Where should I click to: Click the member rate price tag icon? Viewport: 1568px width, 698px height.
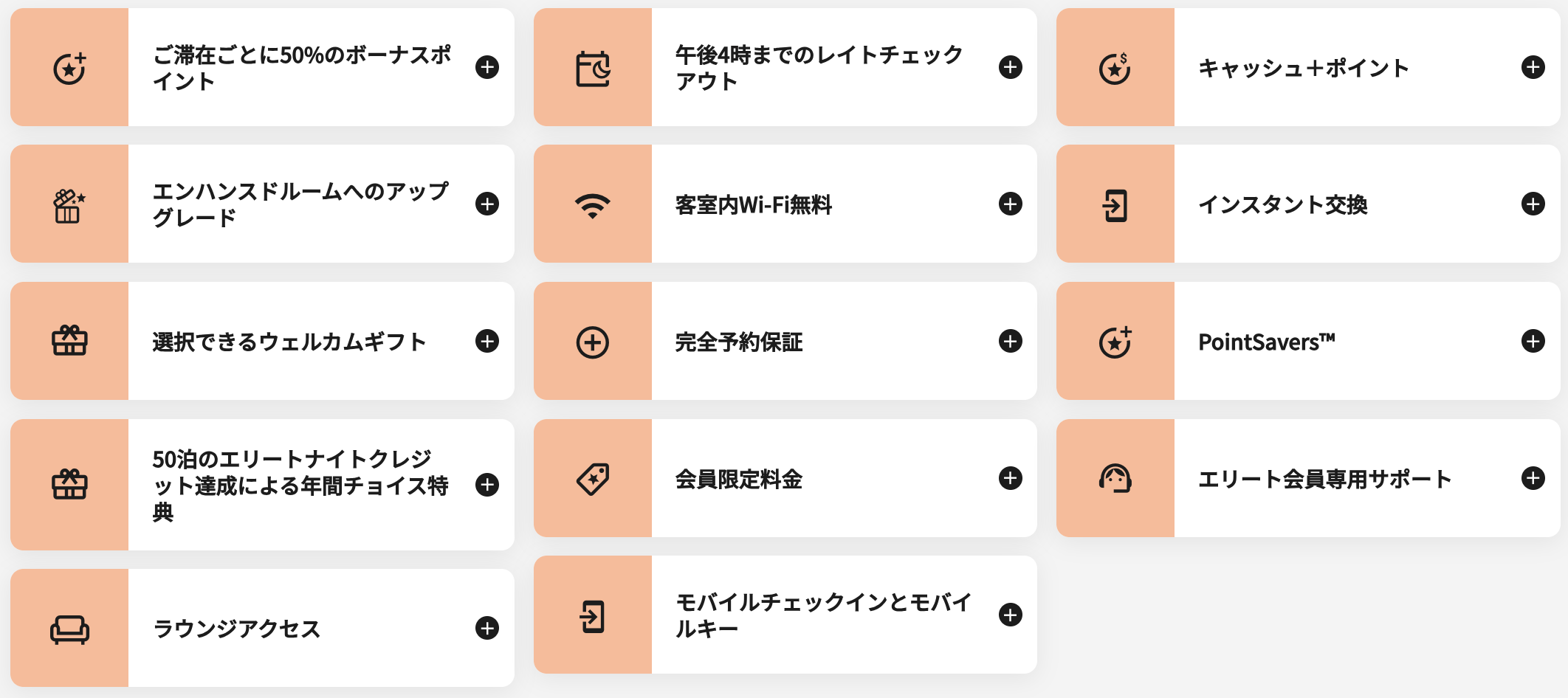click(593, 479)
